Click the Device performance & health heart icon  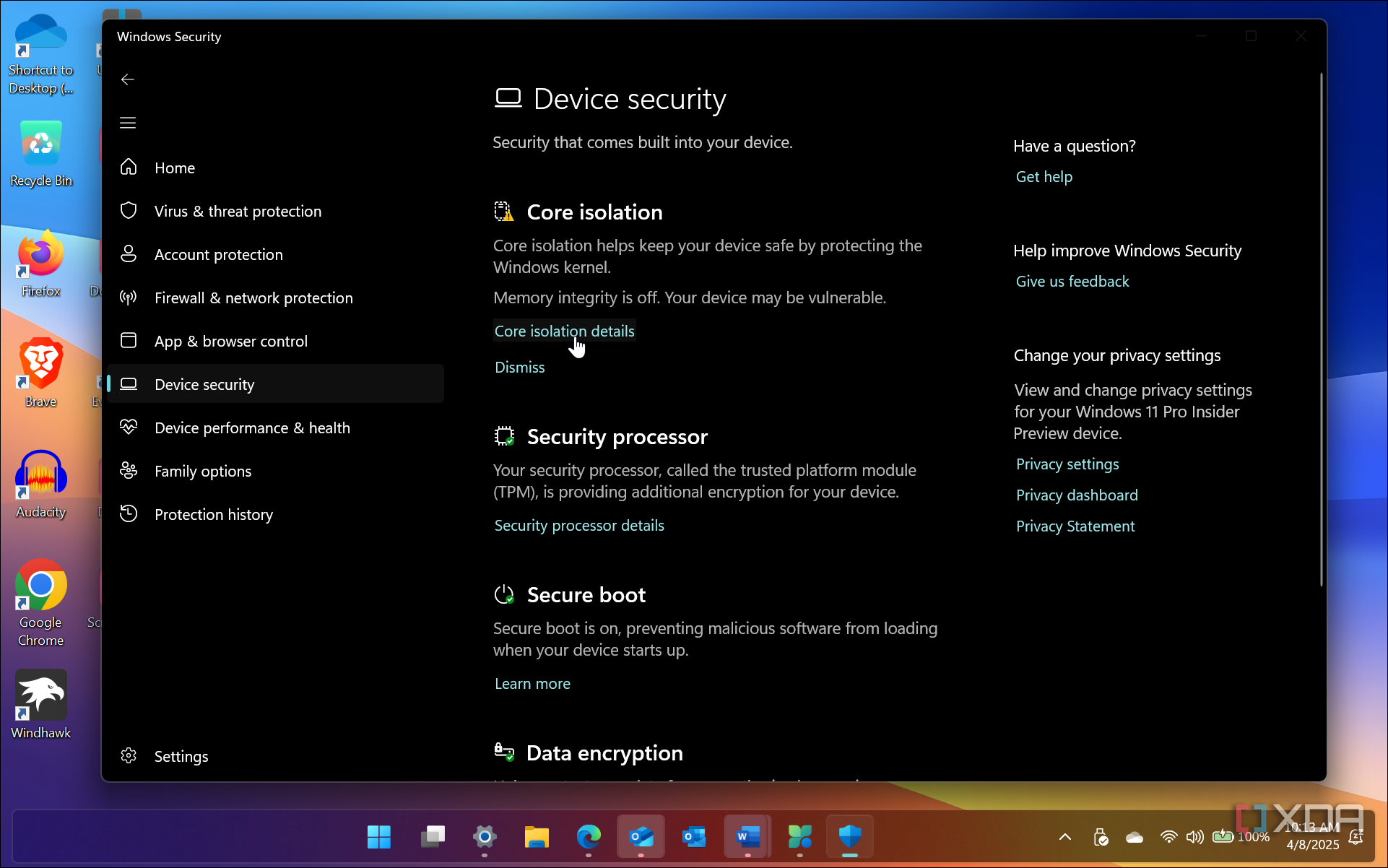coord(129,428)
